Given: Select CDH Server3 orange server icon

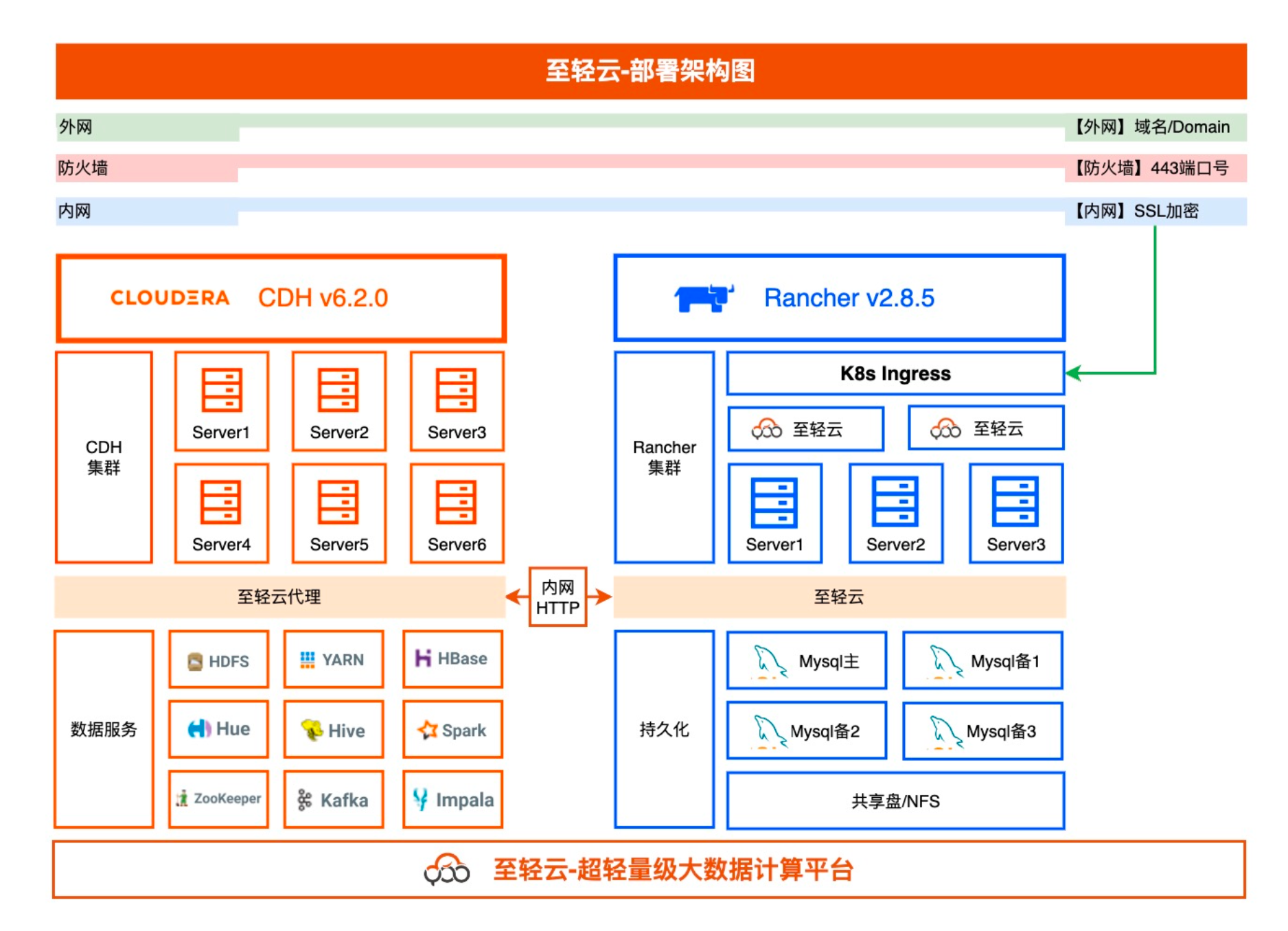Looking at the screenshot, I should pyautogui.click(x=457, y=390).
